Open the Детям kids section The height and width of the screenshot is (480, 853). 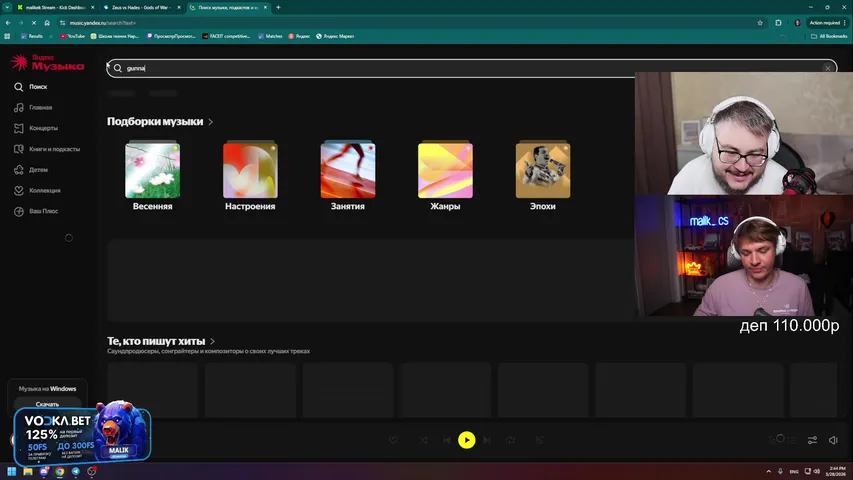[x=38, y=170]
